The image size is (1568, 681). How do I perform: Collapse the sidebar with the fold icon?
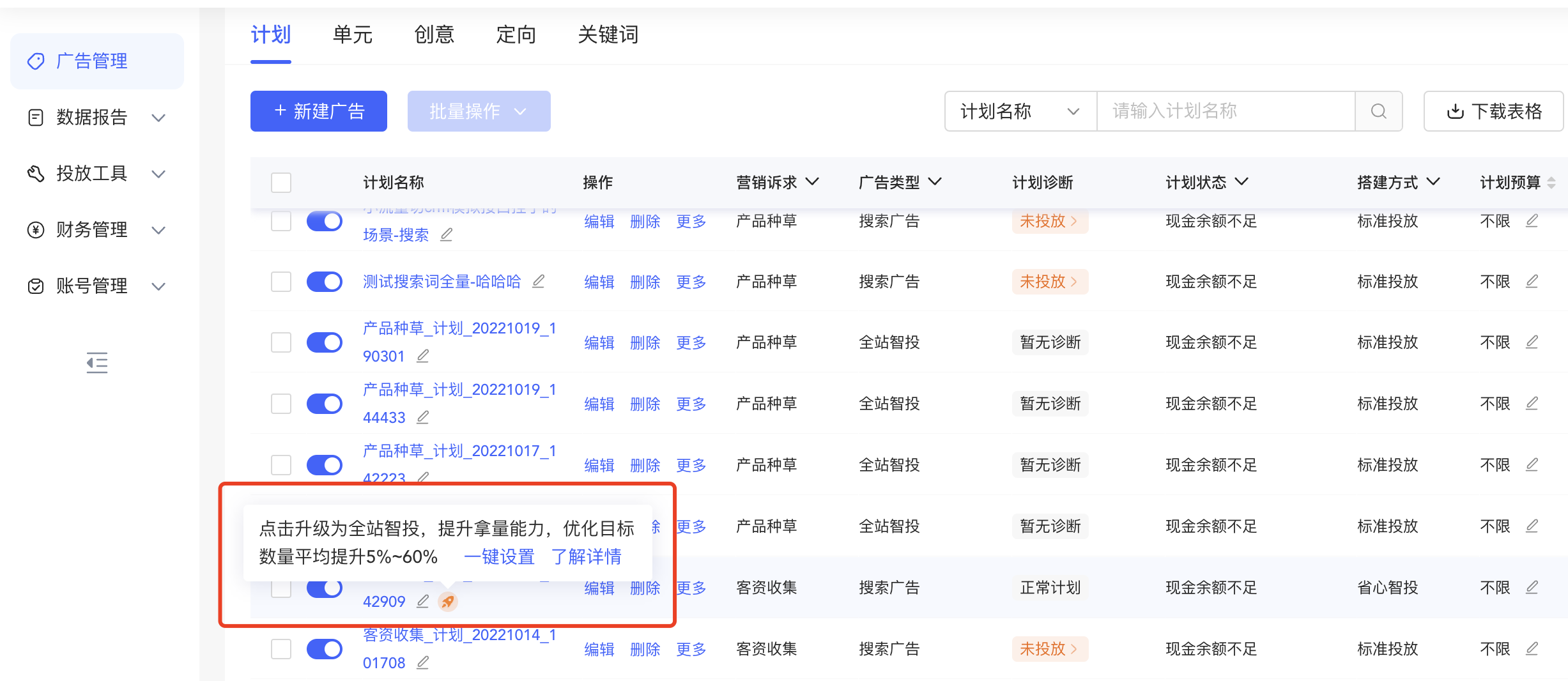(97, 363)
